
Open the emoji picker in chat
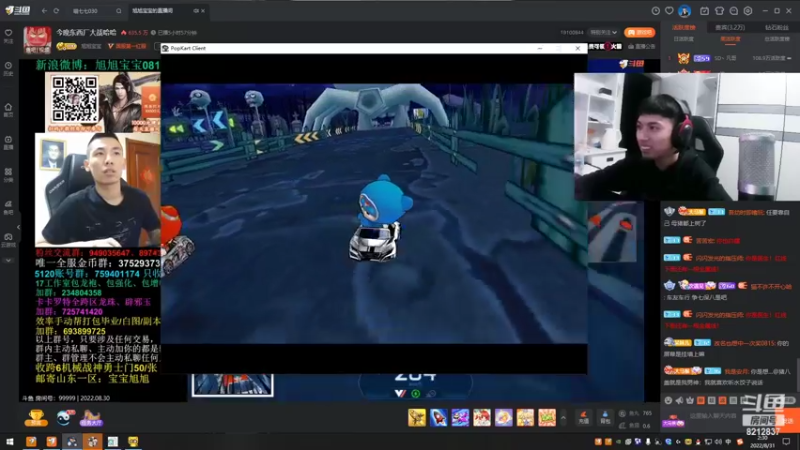[668, 401]
